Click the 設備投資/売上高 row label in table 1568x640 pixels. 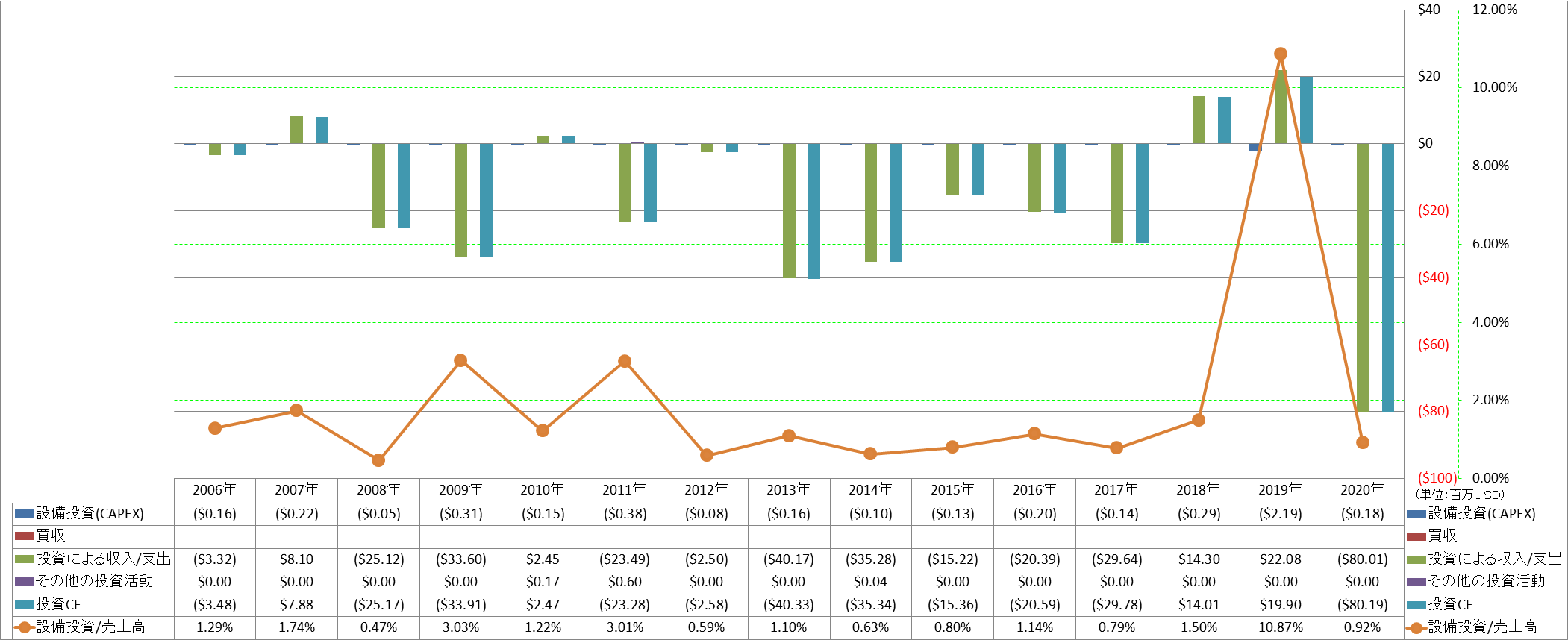pos(91,627)
